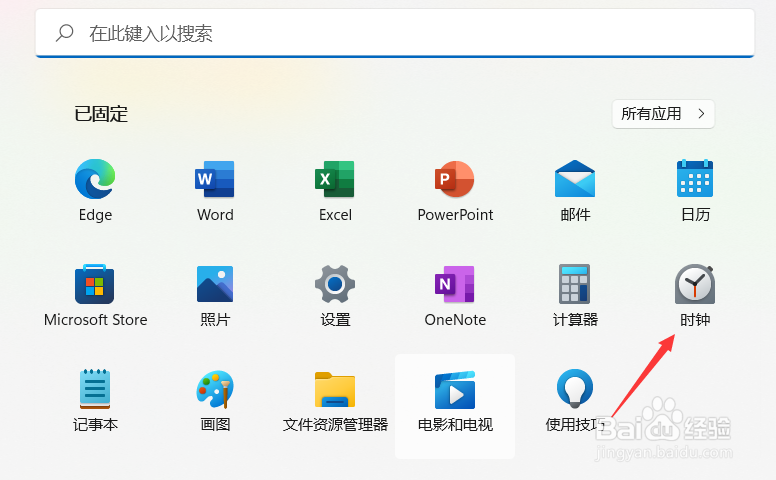Image resolution: width=776 pixels, height=480 pixels.
Task: Open the 计算器 calculator app
Action: (575, 284)
